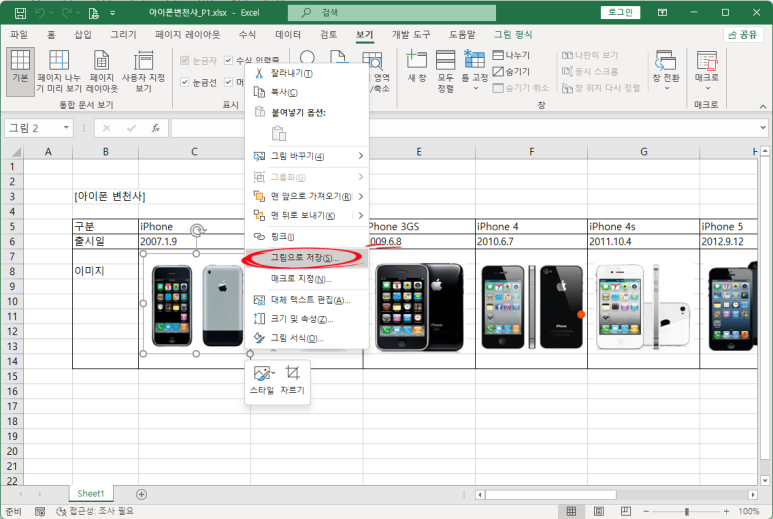The width and height of the screenshot is (773, 519).
Task: Select the Sheet1 worksheet tab
Action: (x=90, y=493)
